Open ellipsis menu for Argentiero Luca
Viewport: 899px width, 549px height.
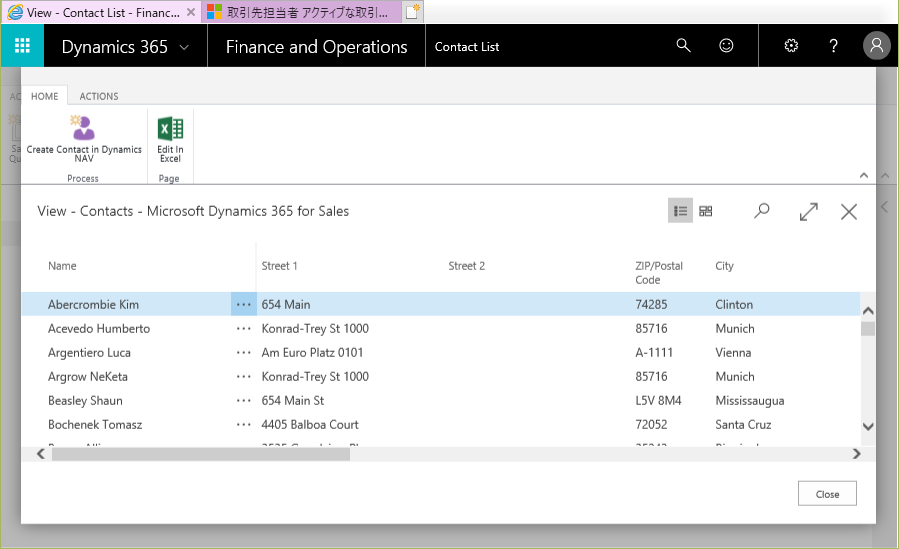(x=244, y=352)
